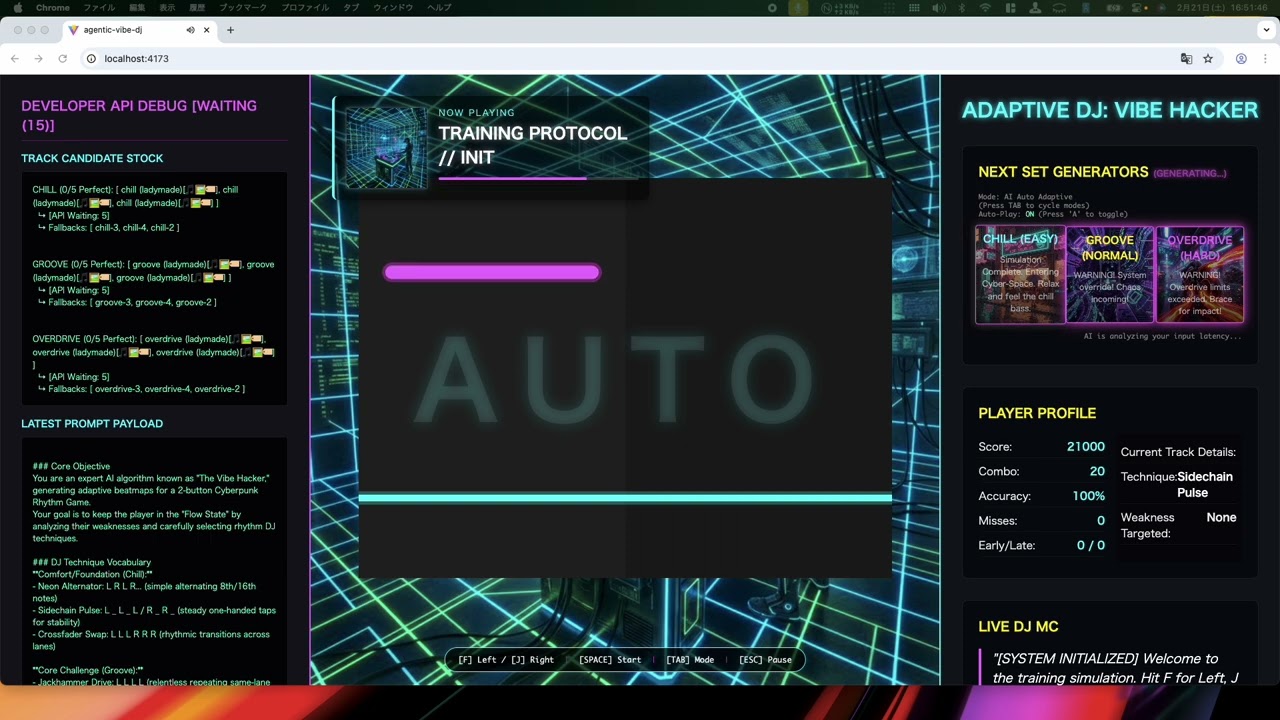The width and height of the screenshot is (1280, 720).
Task: Choose the GROOVE (NORMAL) set card
Action: (1110, 274)
